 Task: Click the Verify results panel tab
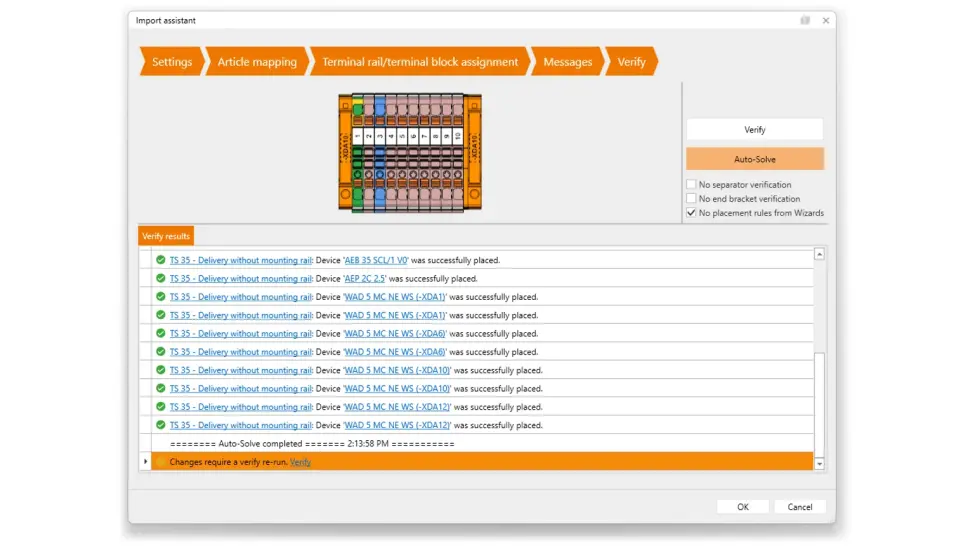[x=166, y=236]
